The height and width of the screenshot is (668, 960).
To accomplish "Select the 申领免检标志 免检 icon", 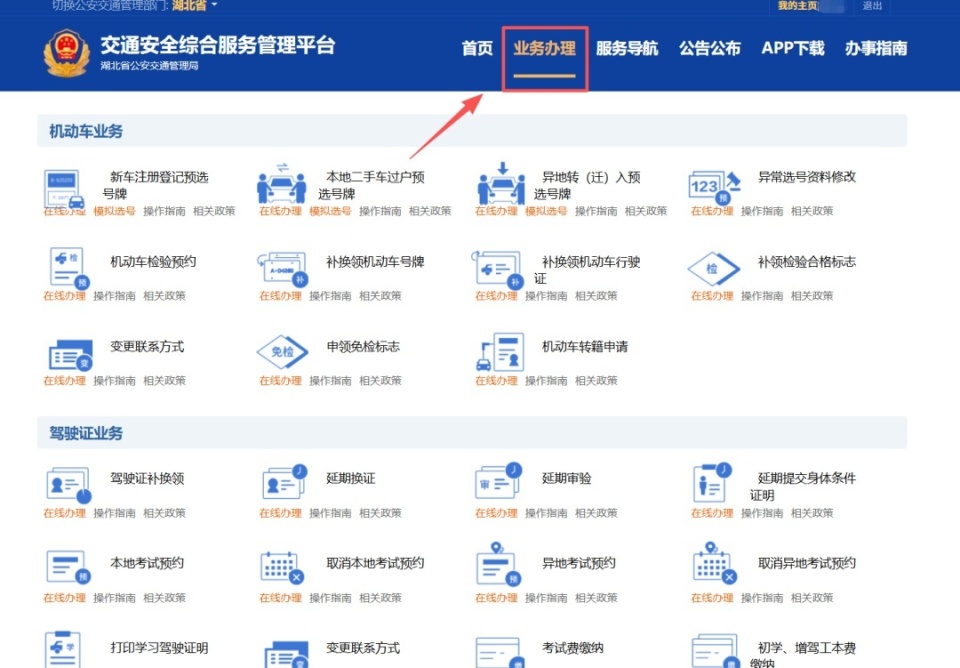I will [x=282, y=351].
